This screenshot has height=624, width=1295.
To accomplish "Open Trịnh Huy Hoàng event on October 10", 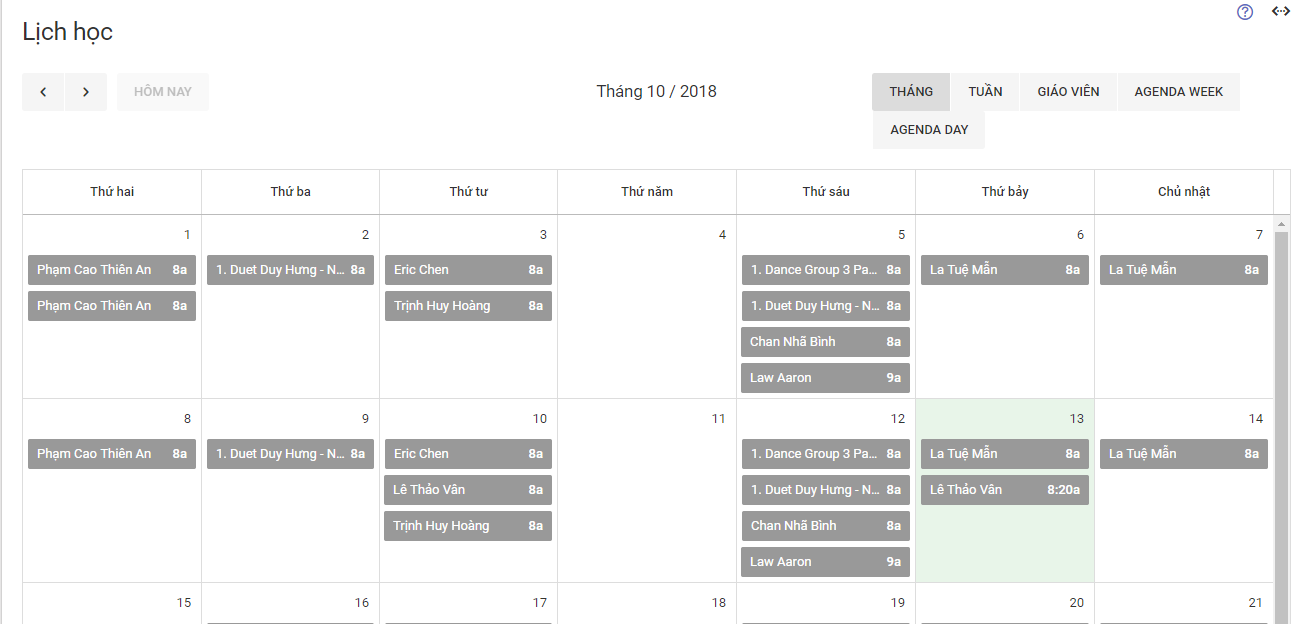I will [468, 526].
